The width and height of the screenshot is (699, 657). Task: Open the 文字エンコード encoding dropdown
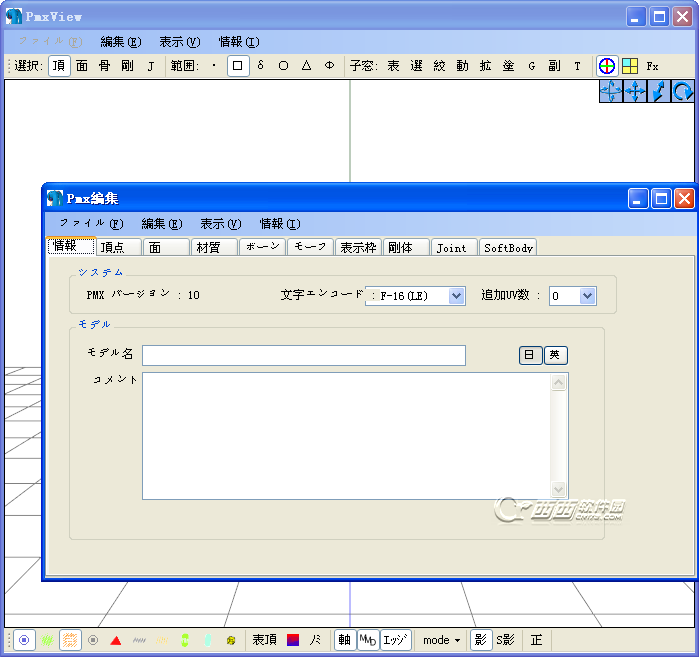click(457, 296)
